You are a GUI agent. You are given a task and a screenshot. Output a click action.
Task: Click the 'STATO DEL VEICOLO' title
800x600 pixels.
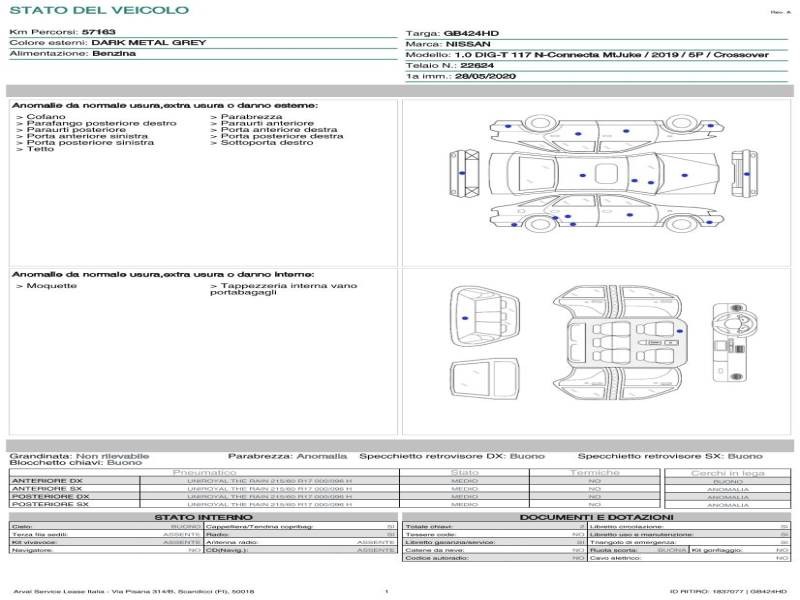(x=99, y=10)
